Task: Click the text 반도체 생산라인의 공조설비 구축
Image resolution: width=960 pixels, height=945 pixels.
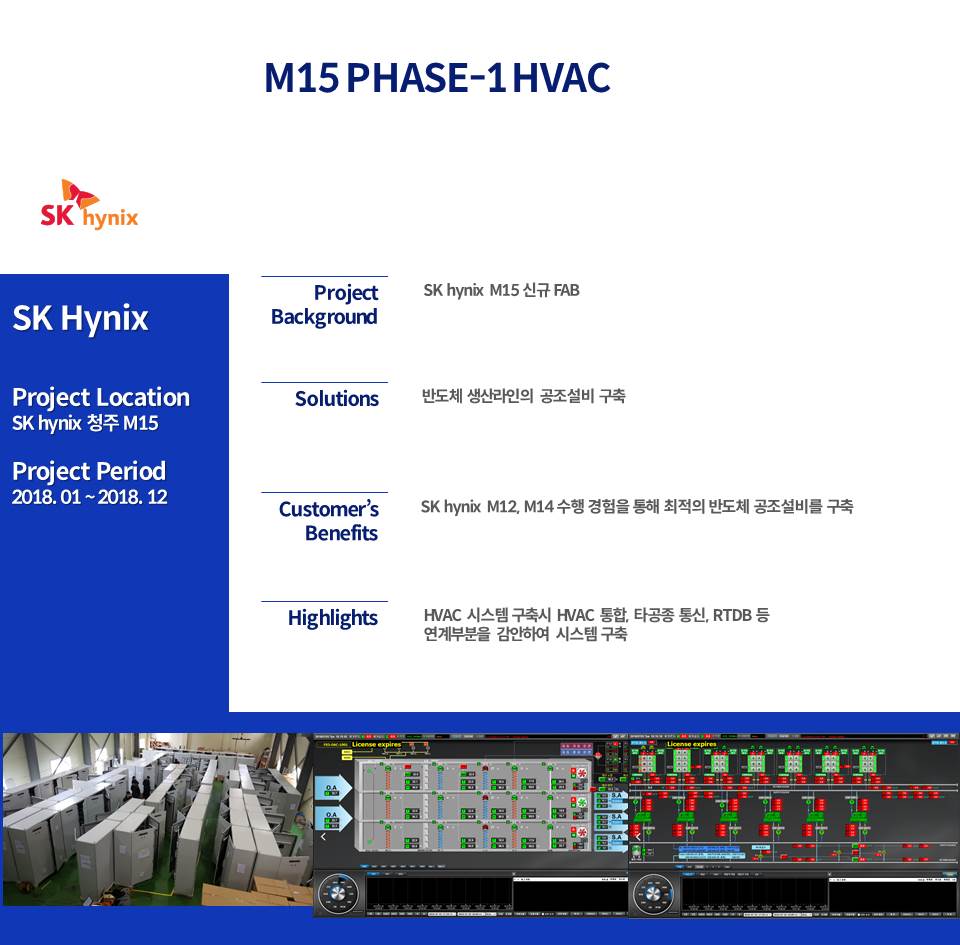Action: click(x=523, y=396)
